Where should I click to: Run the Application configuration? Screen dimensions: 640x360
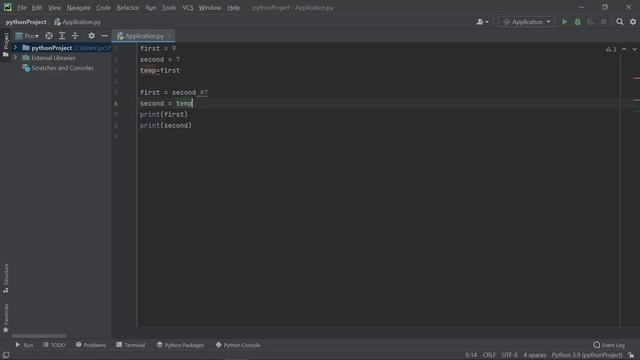click(x=564, y=22)
